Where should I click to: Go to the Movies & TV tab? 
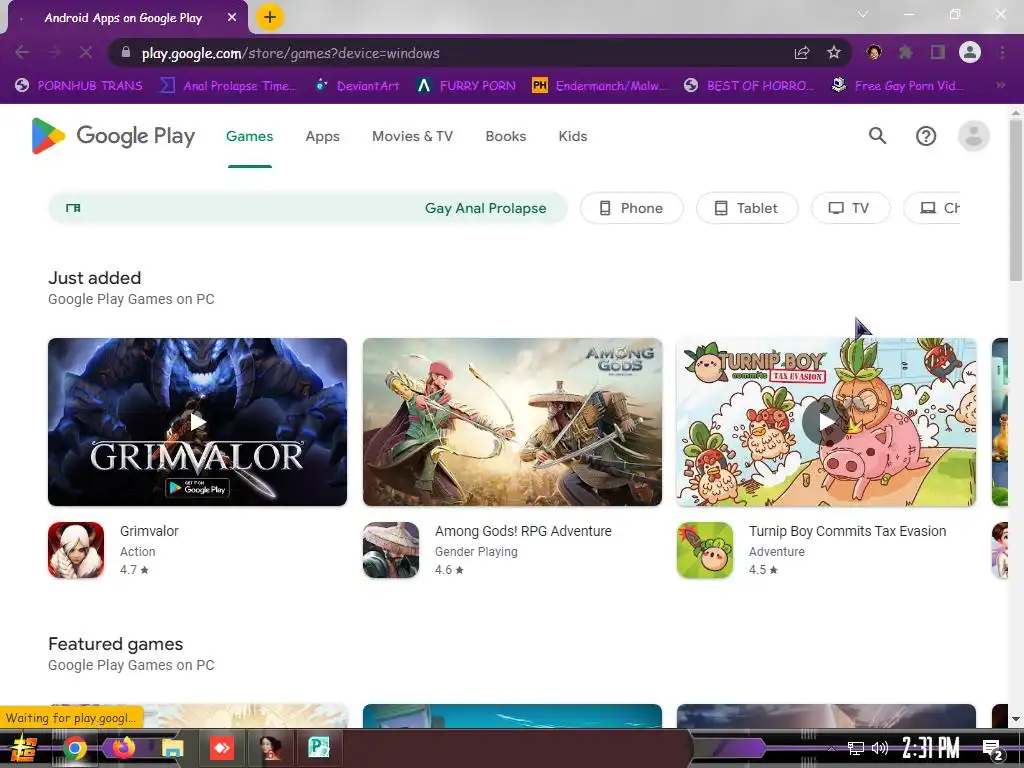point(412,136)
